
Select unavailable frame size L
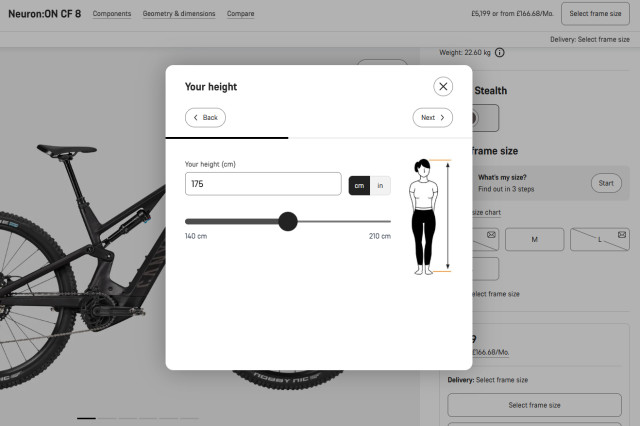coord(600,240)
